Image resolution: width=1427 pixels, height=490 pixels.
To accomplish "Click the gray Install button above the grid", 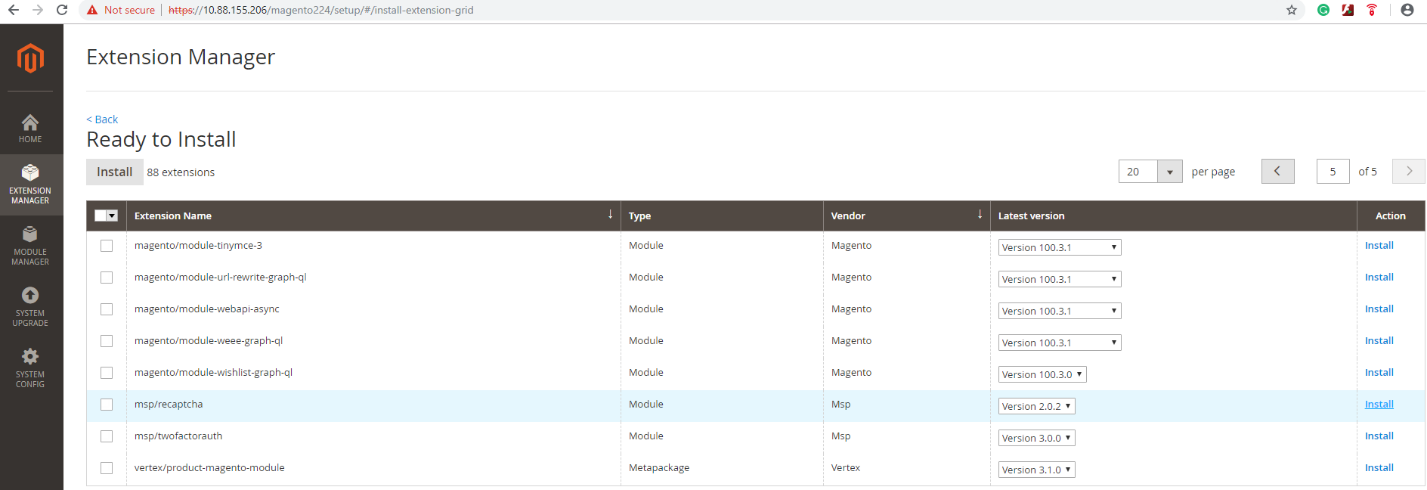I will (114, 172).
